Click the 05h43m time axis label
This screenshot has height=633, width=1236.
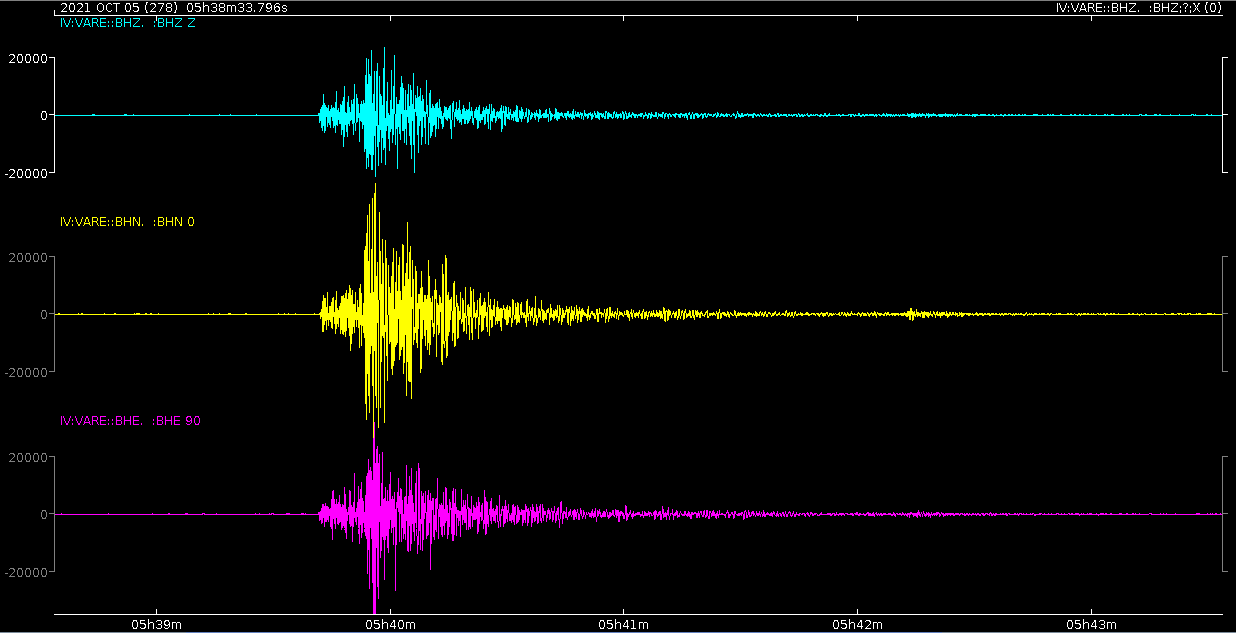[1091, 624]
